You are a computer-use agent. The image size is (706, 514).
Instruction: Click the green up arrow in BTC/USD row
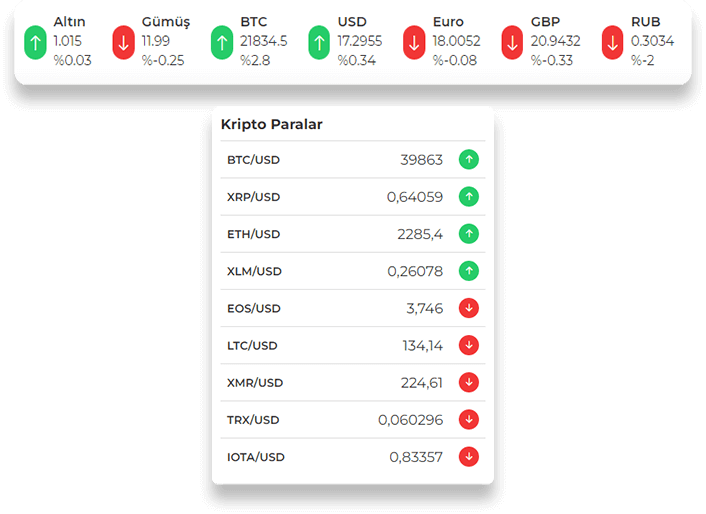(x=468, y=160)
